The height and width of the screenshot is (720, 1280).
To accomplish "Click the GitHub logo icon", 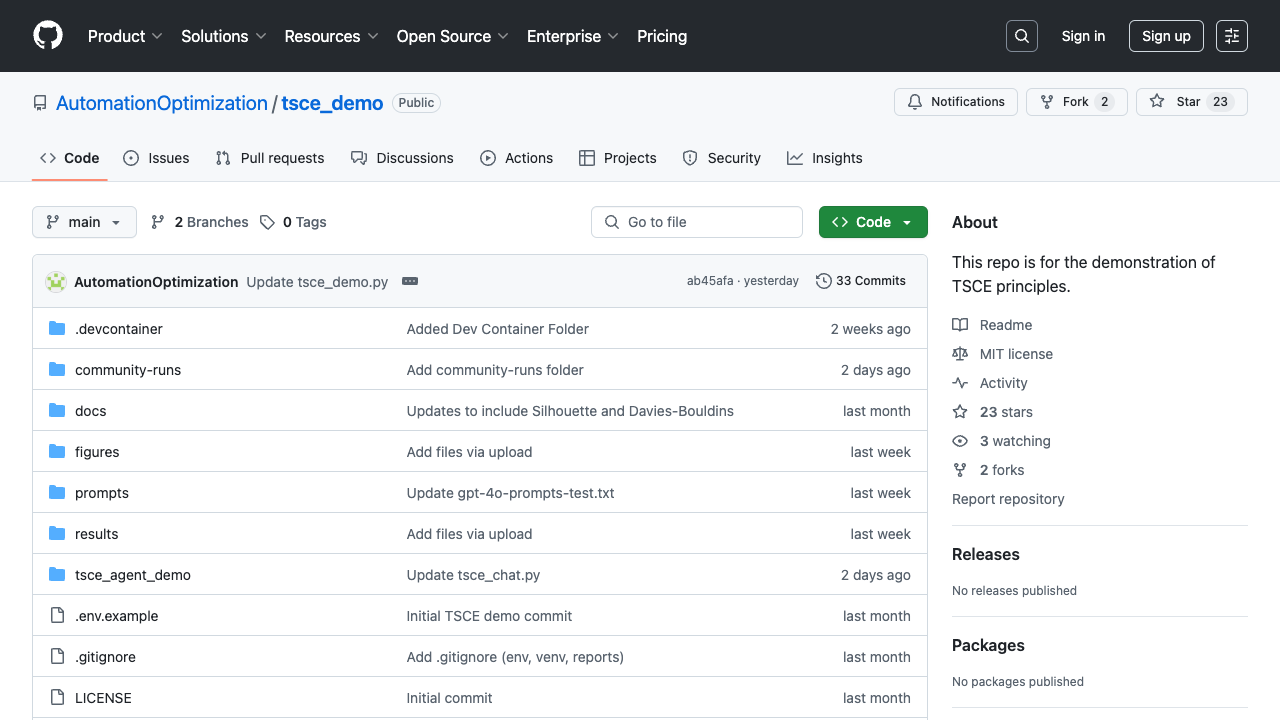I will point(48,36).
